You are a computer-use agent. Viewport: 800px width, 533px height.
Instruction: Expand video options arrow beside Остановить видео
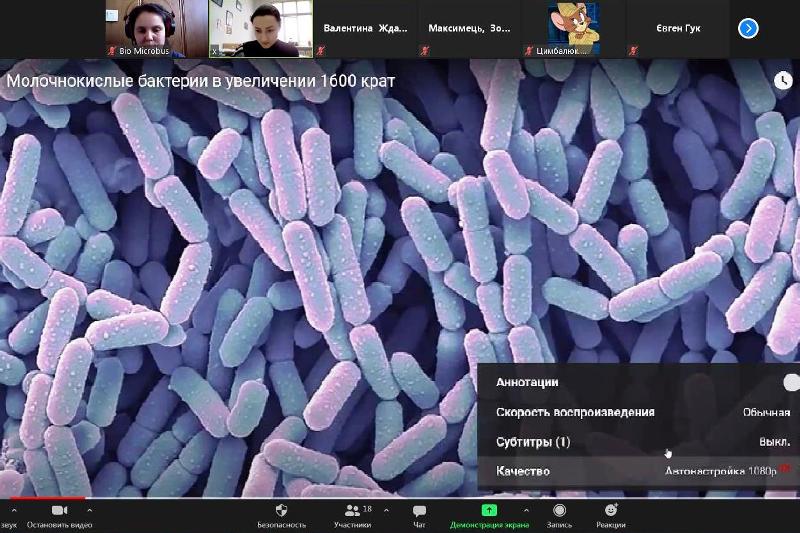[90, 510]
